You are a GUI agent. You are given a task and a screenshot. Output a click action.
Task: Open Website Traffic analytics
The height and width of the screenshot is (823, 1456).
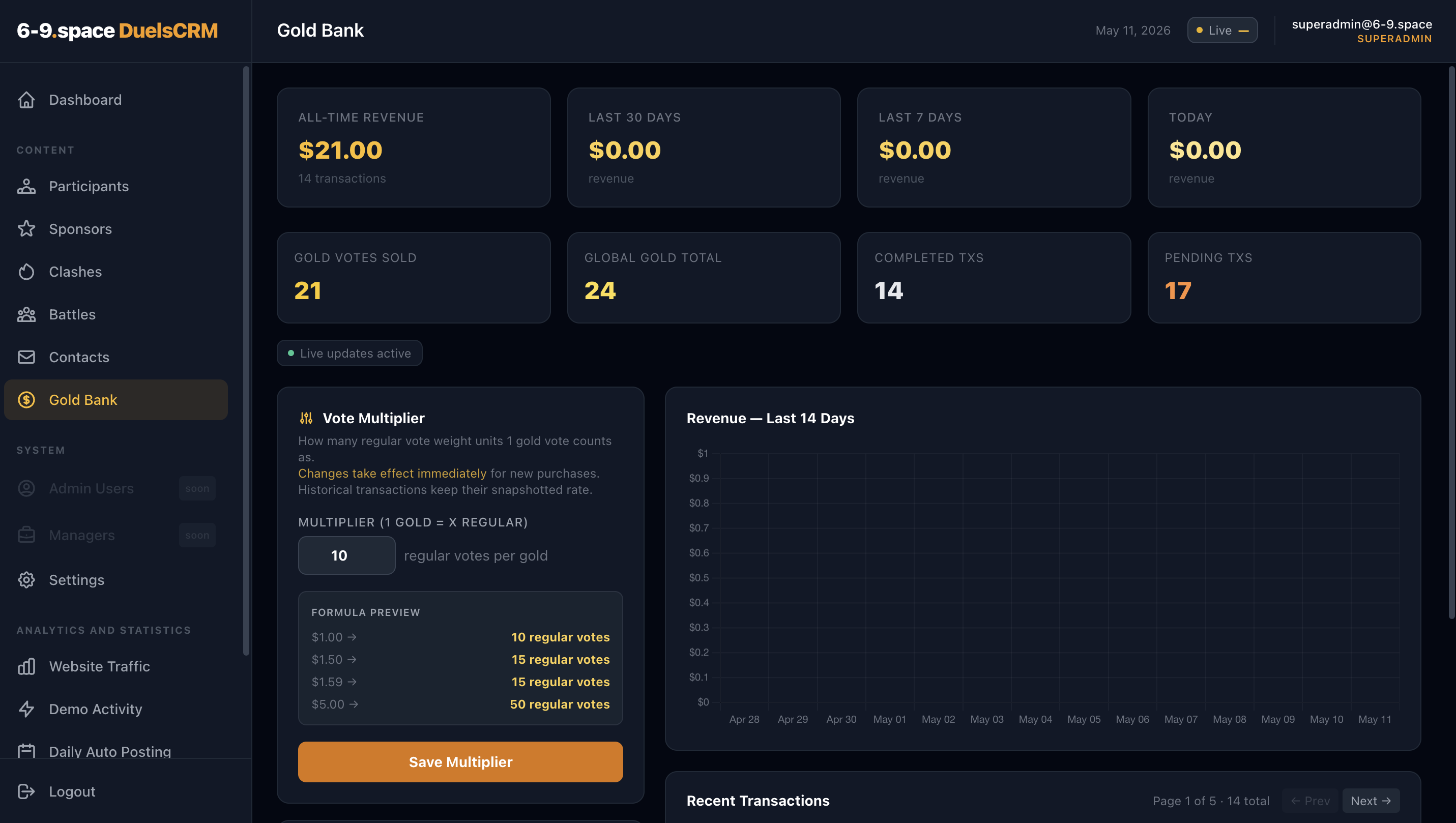pyautogui.click(x=116, y=666)
